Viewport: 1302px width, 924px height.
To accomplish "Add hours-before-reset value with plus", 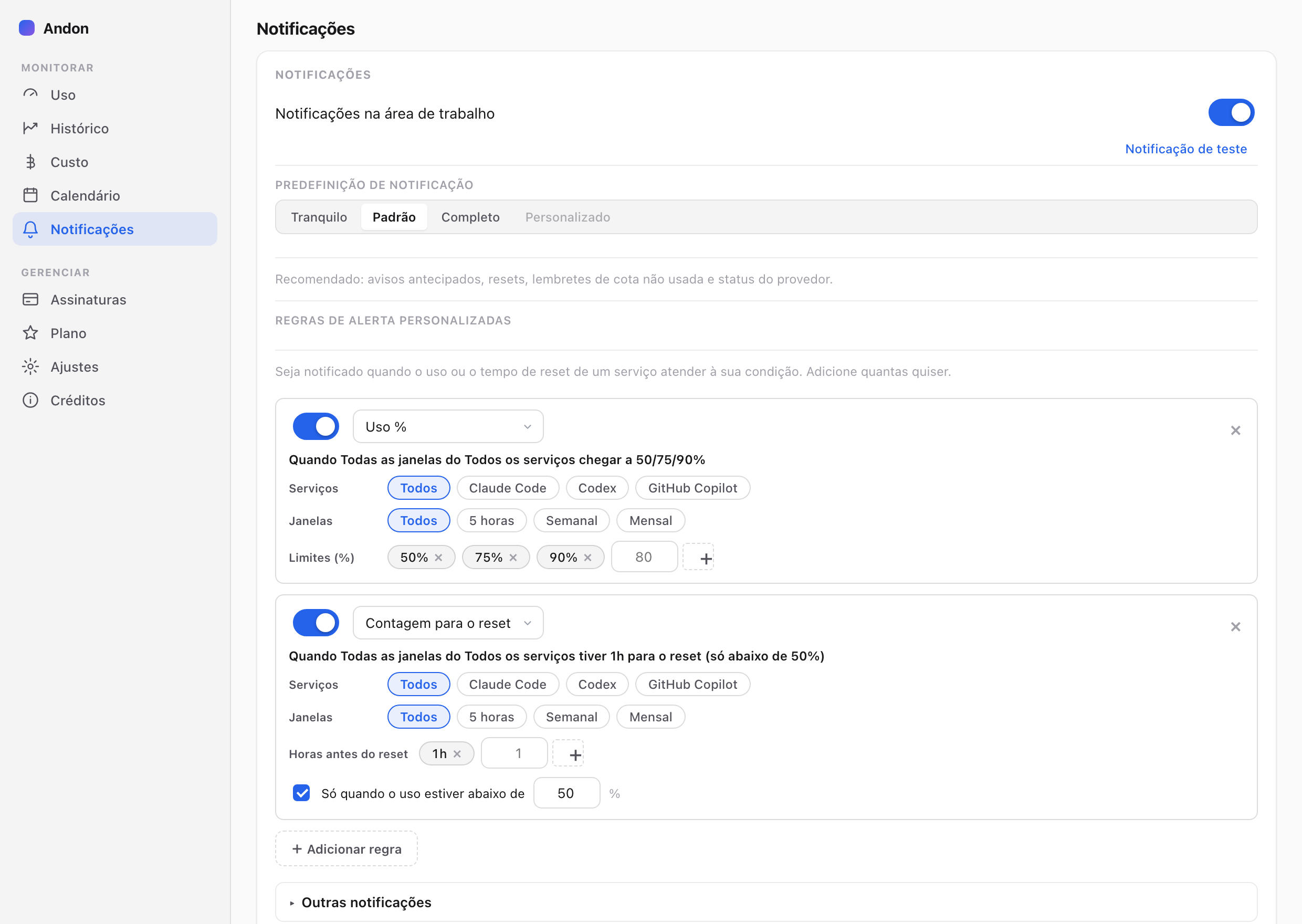I will click(x=568, y=753).
